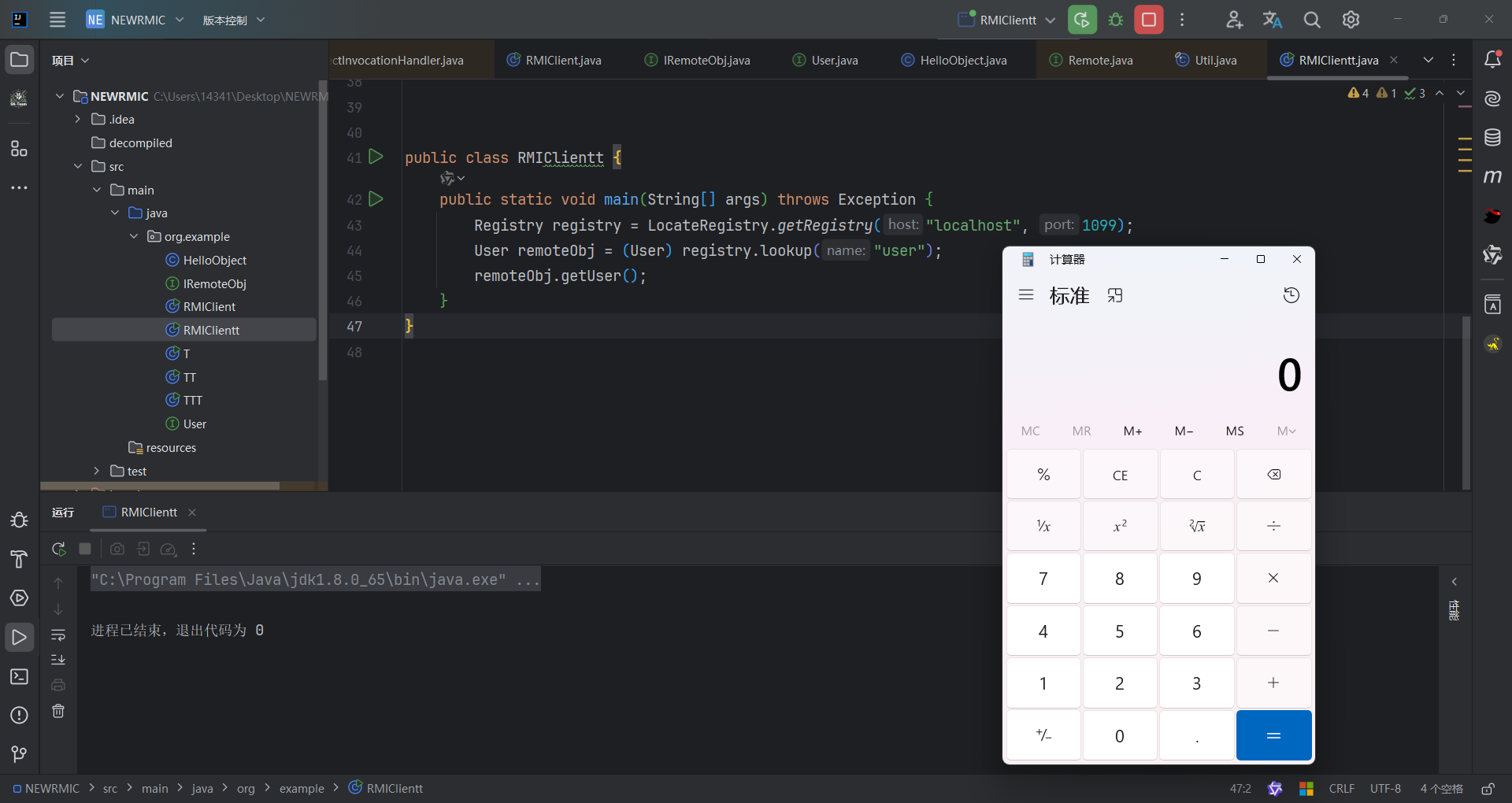
Task: Switch to the IRemoteObj.java editor tab
Action: pos(697,60)
